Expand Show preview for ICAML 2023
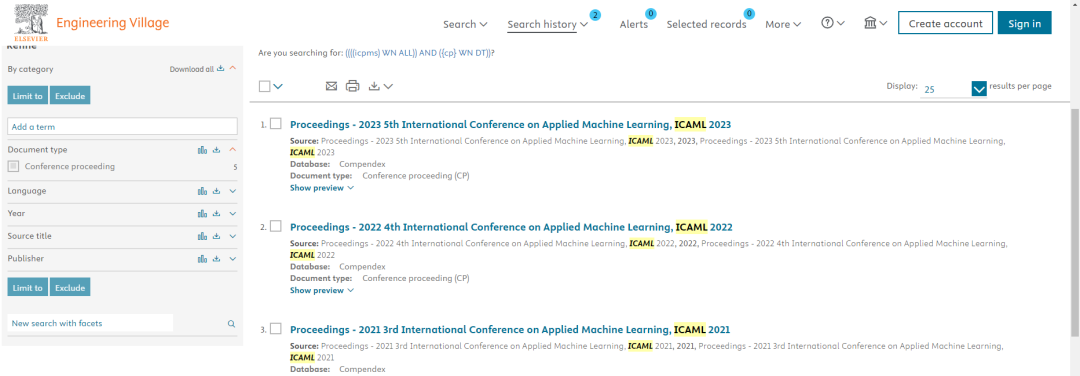 click(x=322, y=187)
